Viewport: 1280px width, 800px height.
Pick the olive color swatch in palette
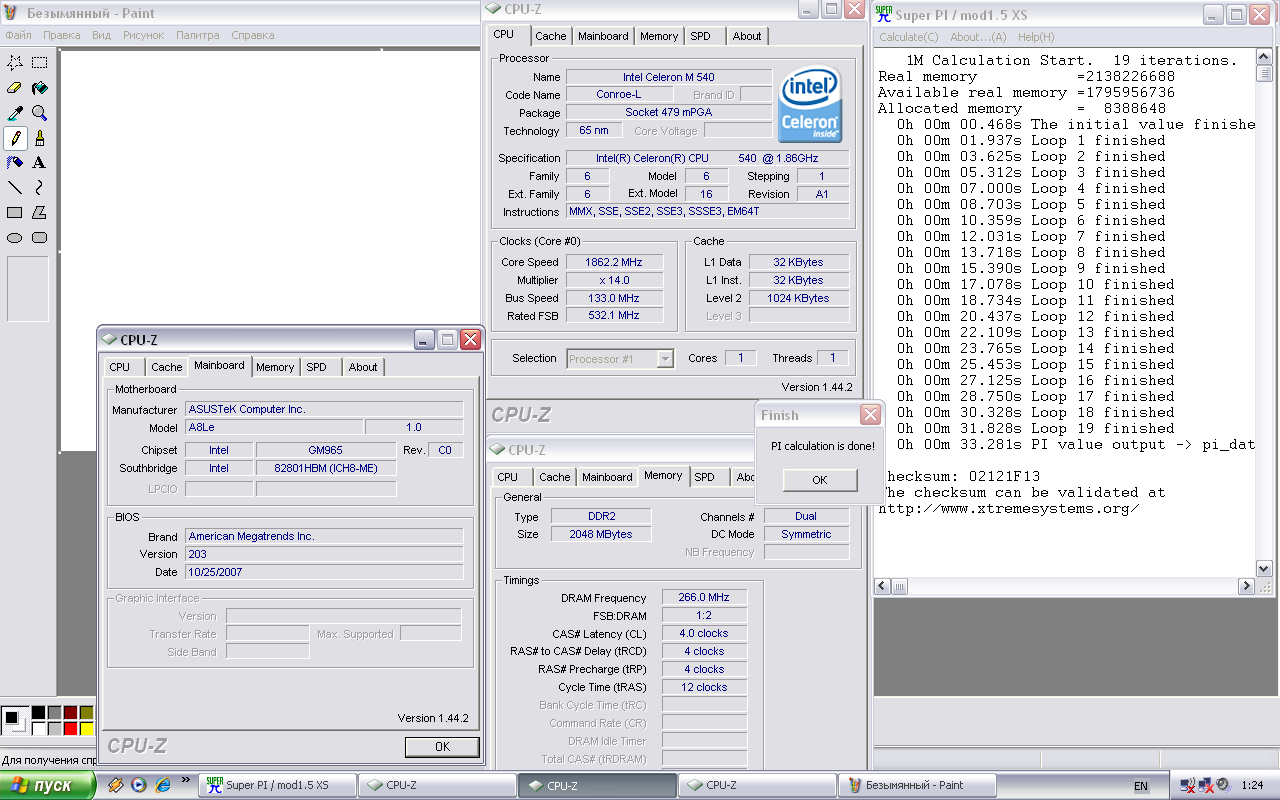(x=86, y=713)
